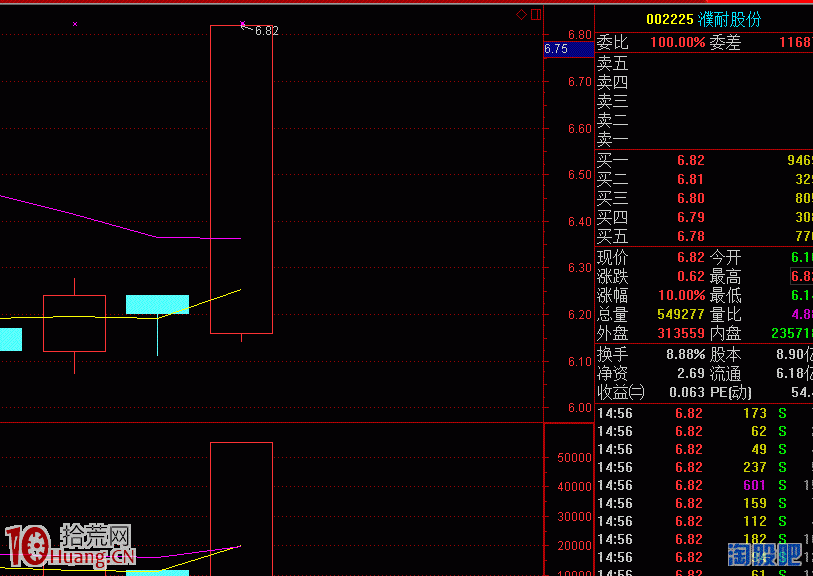The width and height of the screenshot is (813, 576).
Task: Click the 卖五 ask row label
Action: 613,63
